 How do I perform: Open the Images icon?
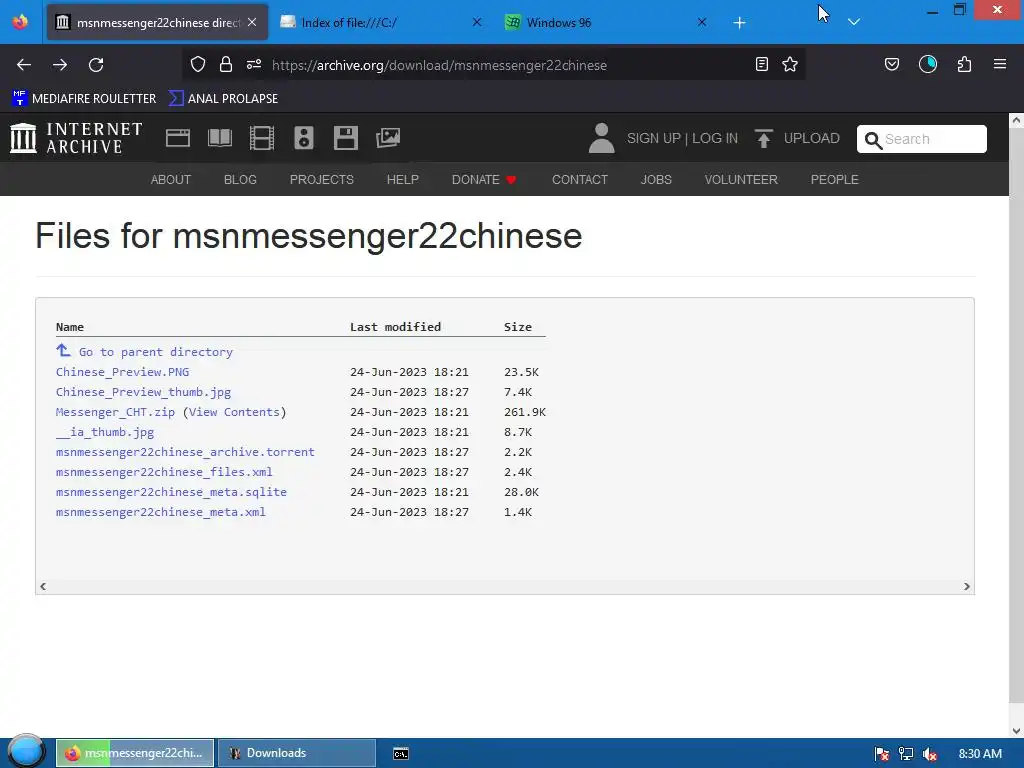tap(388, 138)
